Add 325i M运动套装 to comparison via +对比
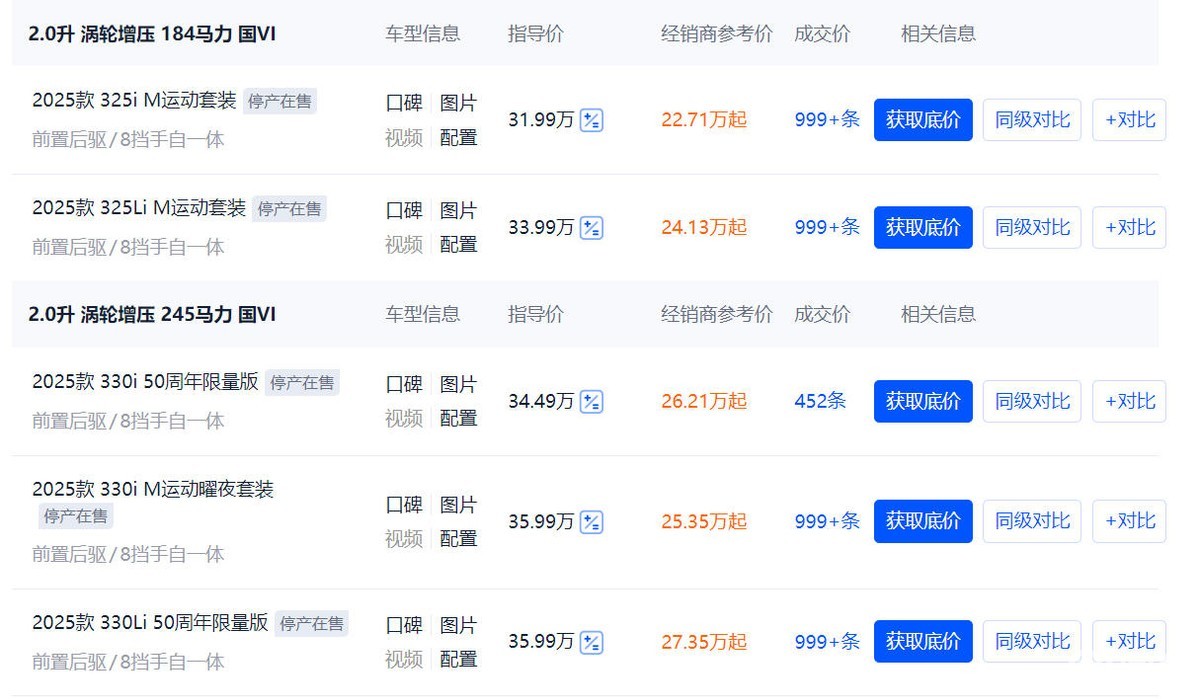The height and width of the screenshot is (699, 1200). tap(1129, 119)
